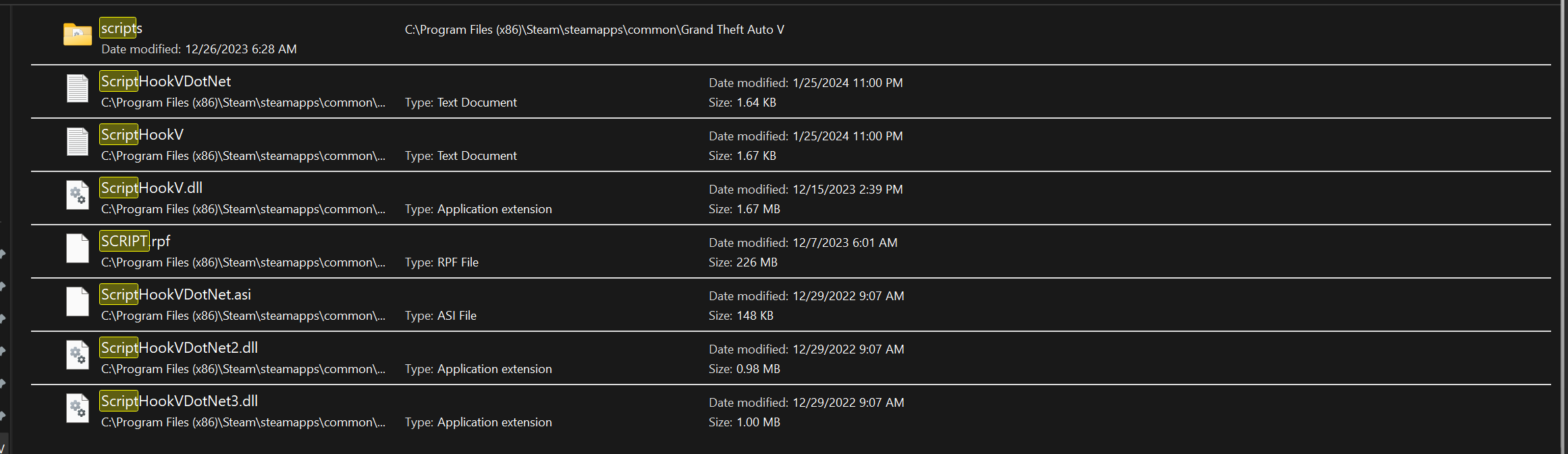Click the ScriptHookV.dll gear file icon
Image resolution: width=1568 pixels, height=454 pixels.
(x=78, y=195)
